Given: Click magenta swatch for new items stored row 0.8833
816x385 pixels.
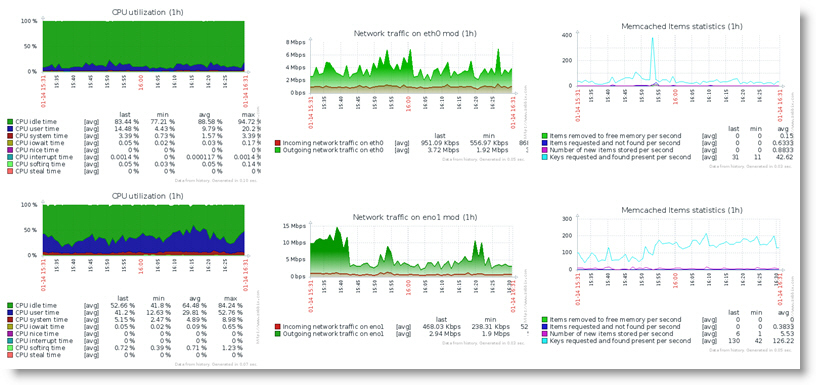Looking at the screenshot, I should coord(545,149).
